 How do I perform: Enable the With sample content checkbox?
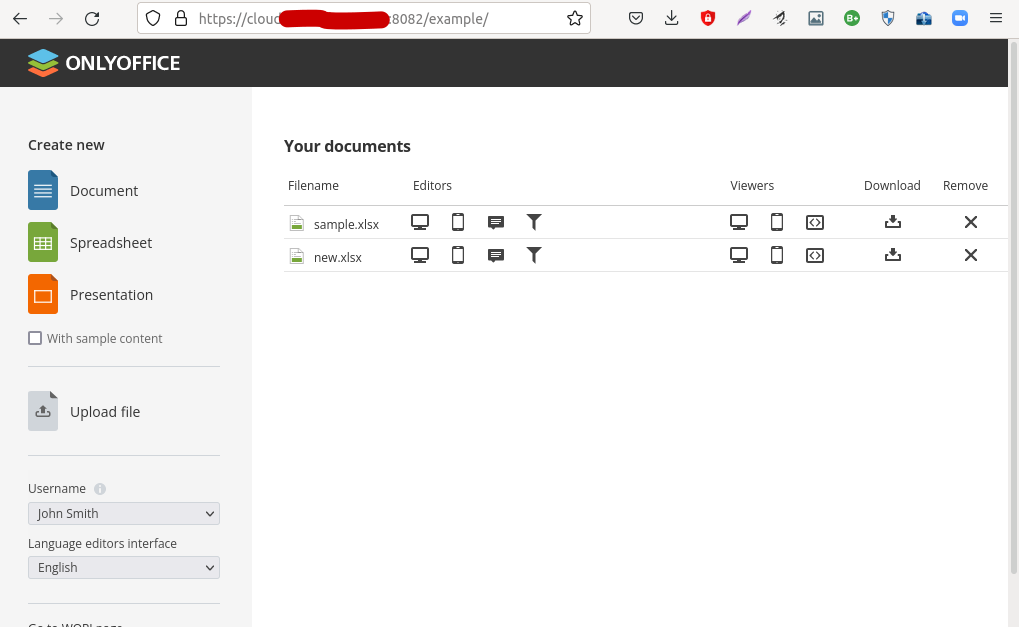[x=36, y=338]
